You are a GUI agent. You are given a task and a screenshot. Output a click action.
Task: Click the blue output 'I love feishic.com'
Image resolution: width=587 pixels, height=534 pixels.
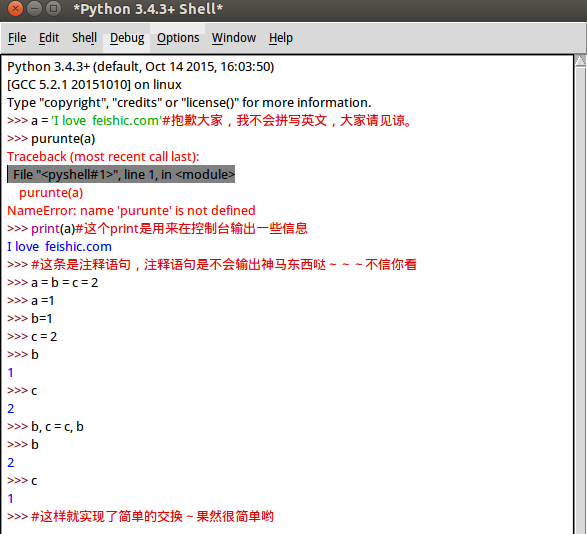point(59,246)
